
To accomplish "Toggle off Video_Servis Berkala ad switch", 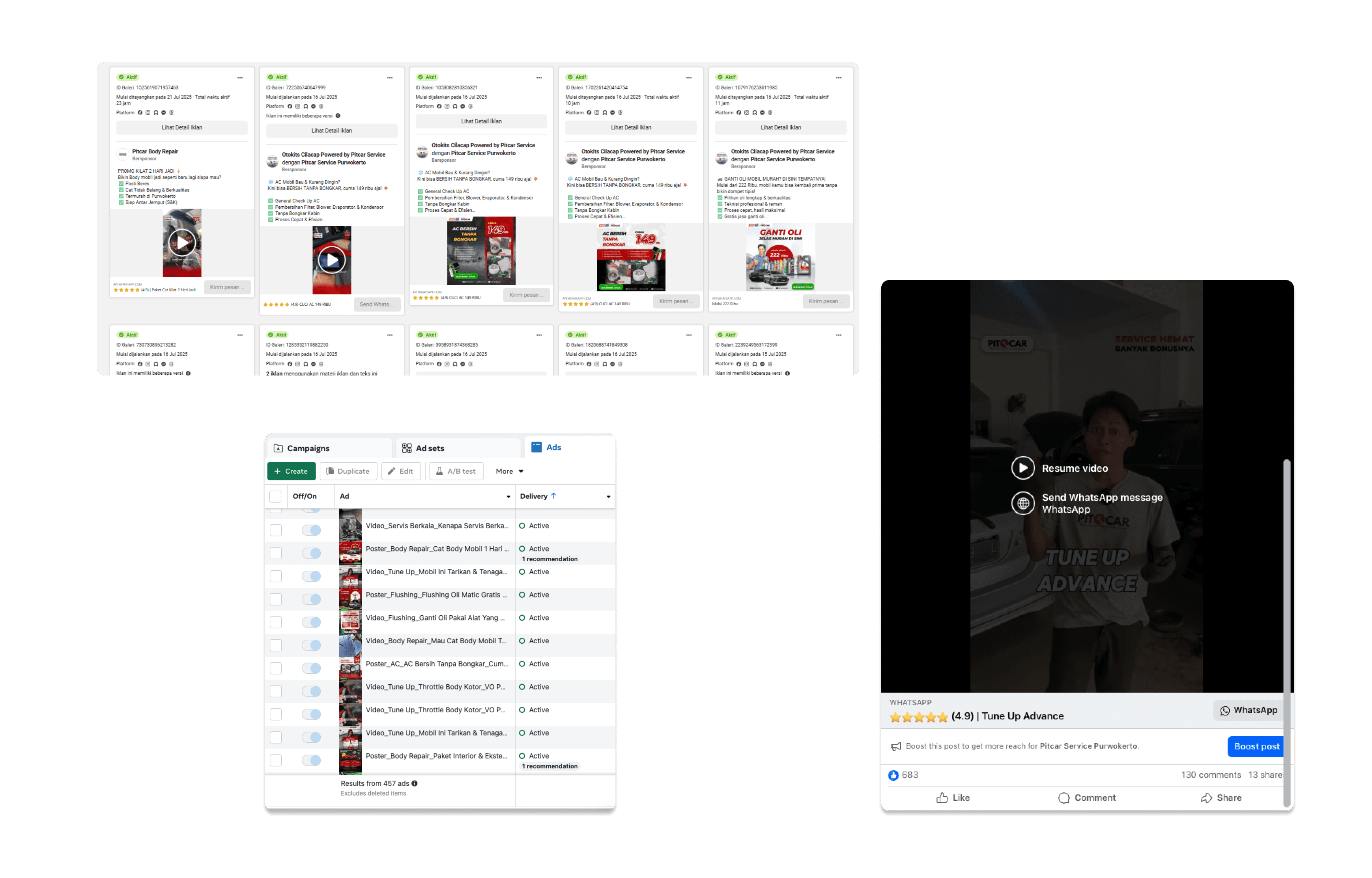I will pyautogui.click(x=311, y=530).
